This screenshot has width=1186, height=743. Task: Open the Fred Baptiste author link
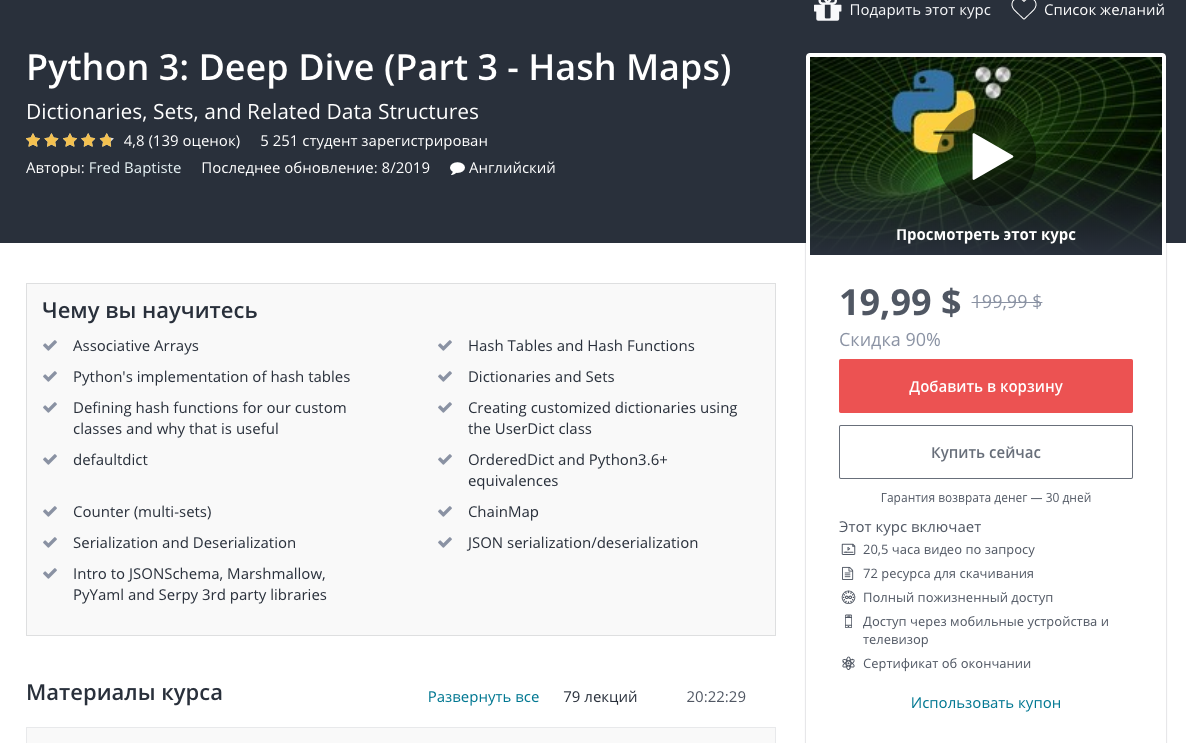(135, 168)
